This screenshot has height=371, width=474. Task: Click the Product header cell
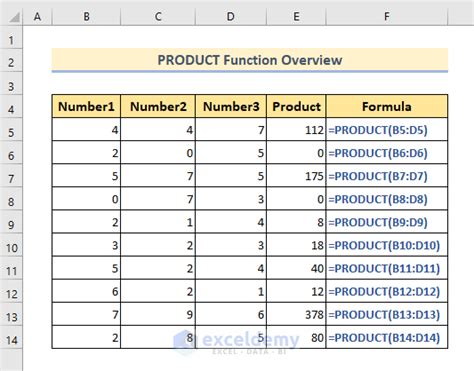296,106
